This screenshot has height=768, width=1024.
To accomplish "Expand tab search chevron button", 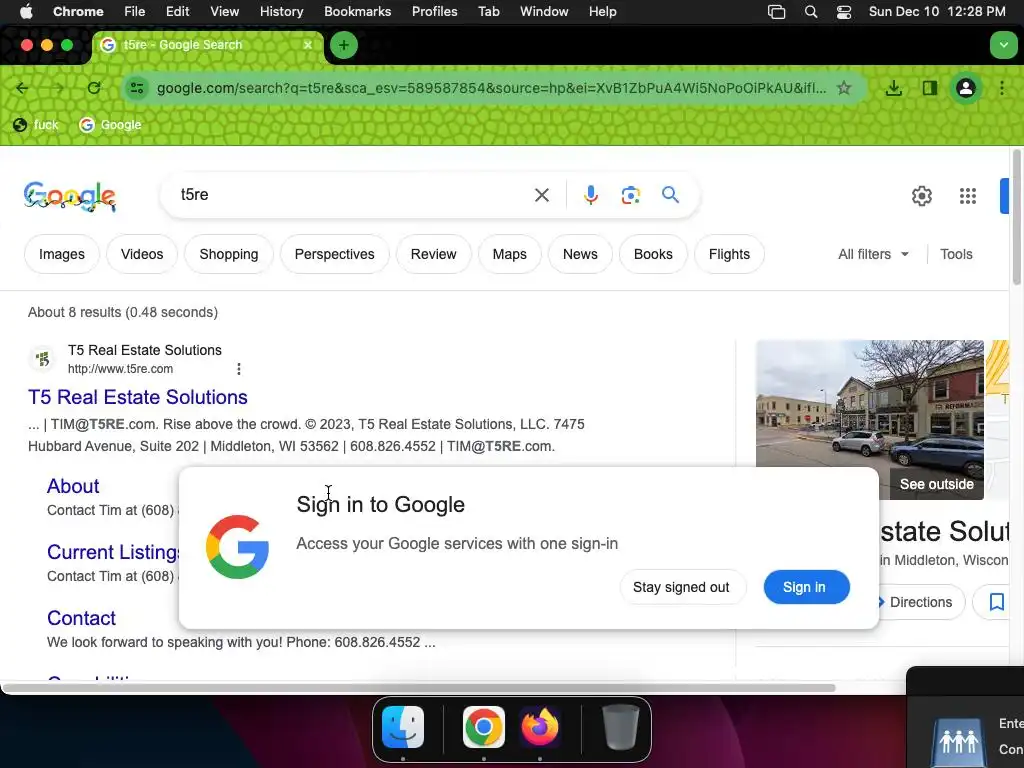I will tap(1003, 45).
